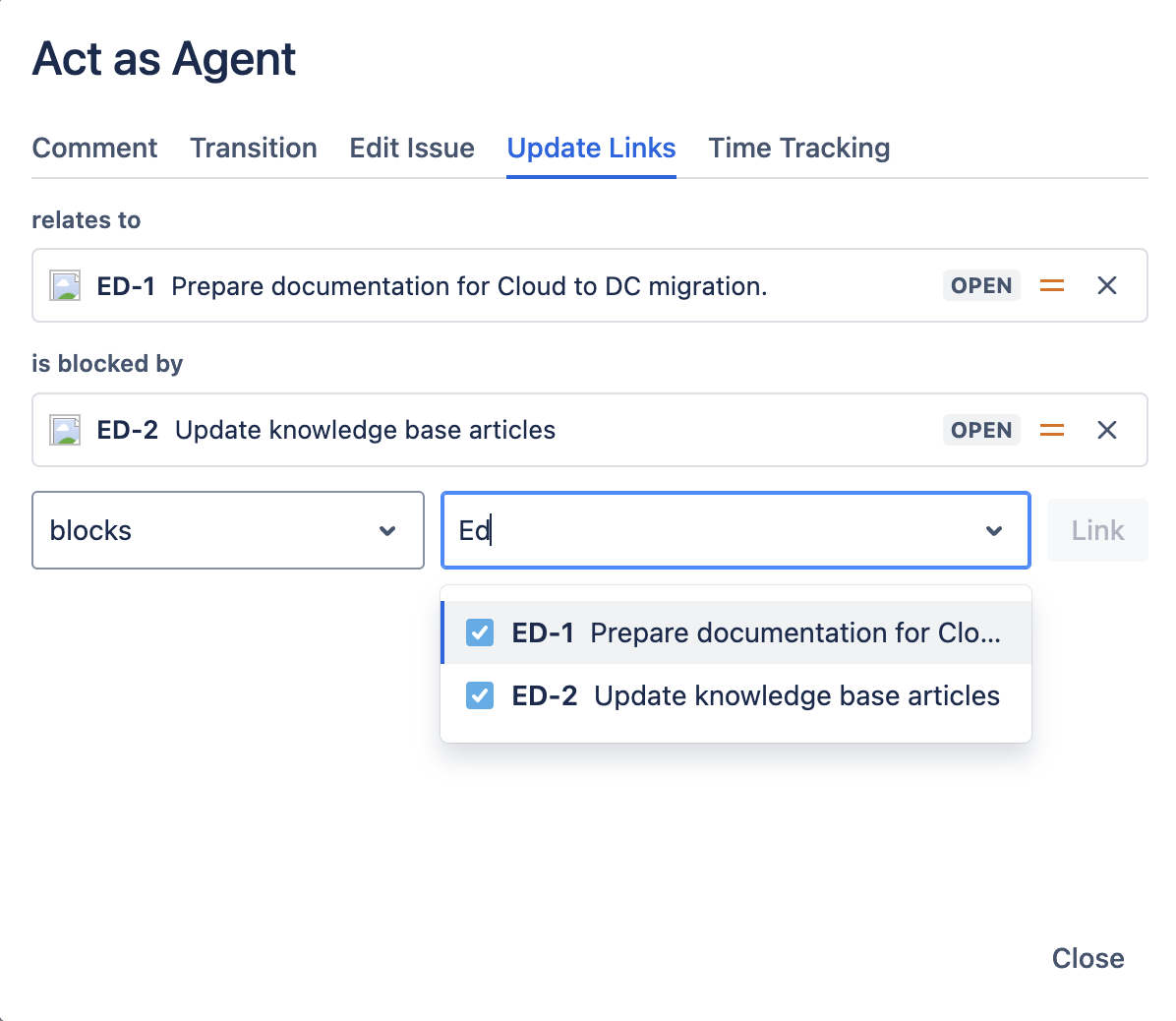Click ED-2 key in is blocked by section

click(x=128, y=430)
